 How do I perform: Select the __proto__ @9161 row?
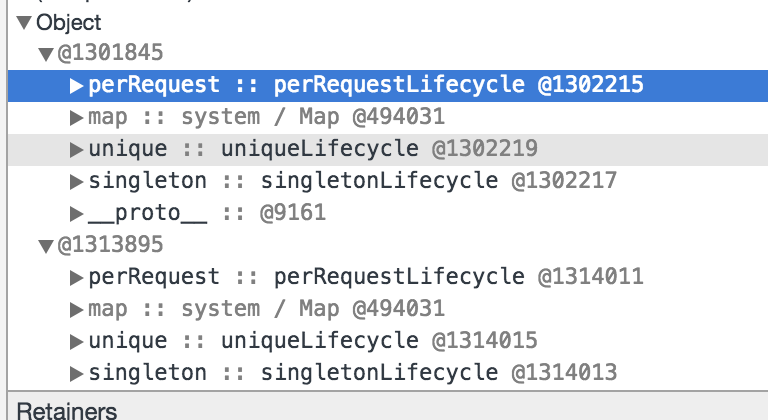(x=388, y=214)
